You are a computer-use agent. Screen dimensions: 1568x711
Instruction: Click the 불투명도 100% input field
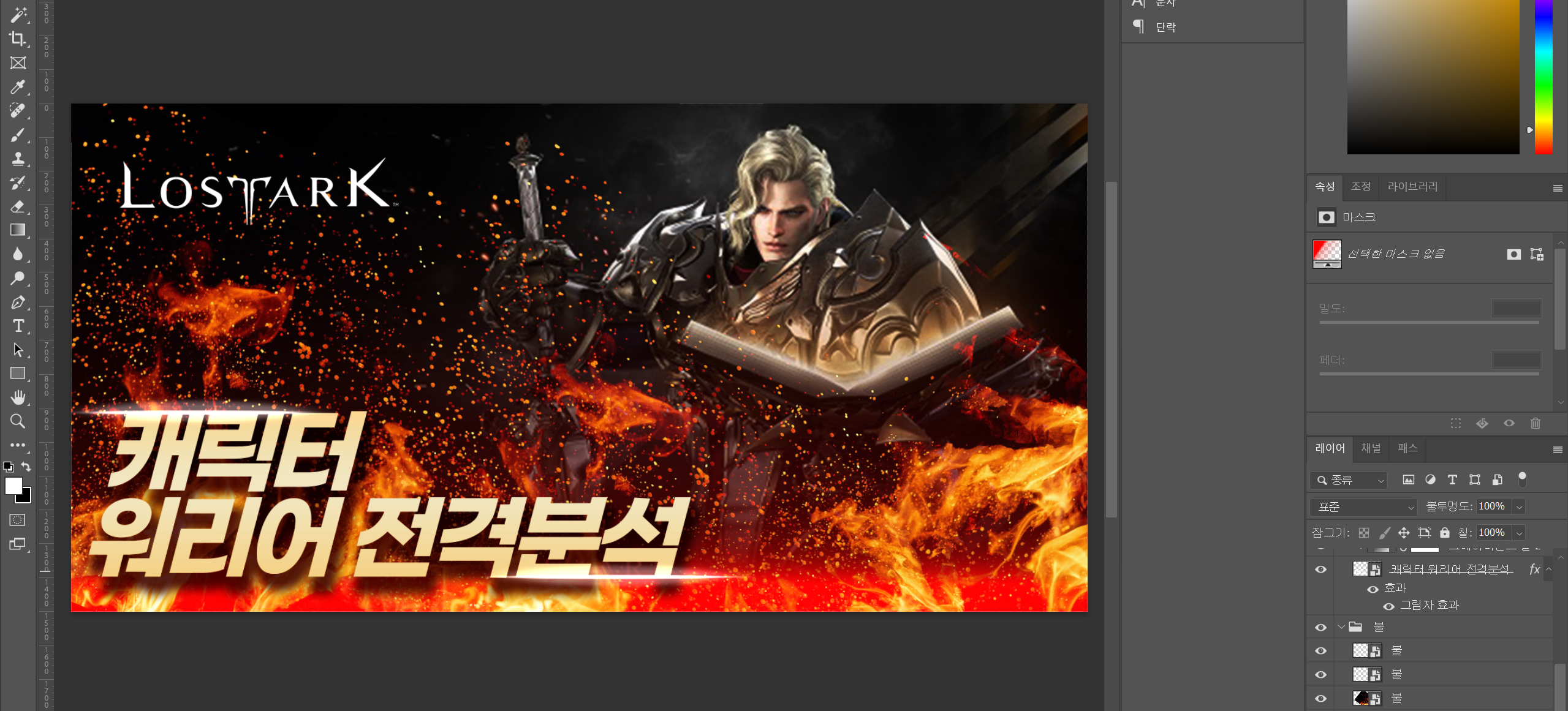coord(1494,506)
